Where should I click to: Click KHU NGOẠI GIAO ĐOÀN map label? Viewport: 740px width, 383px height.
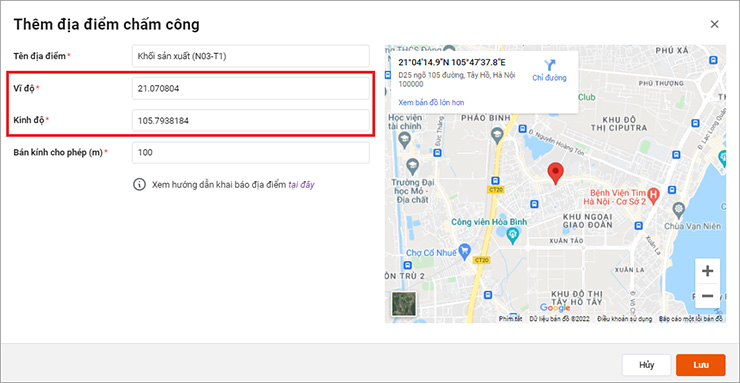point(588,220)
